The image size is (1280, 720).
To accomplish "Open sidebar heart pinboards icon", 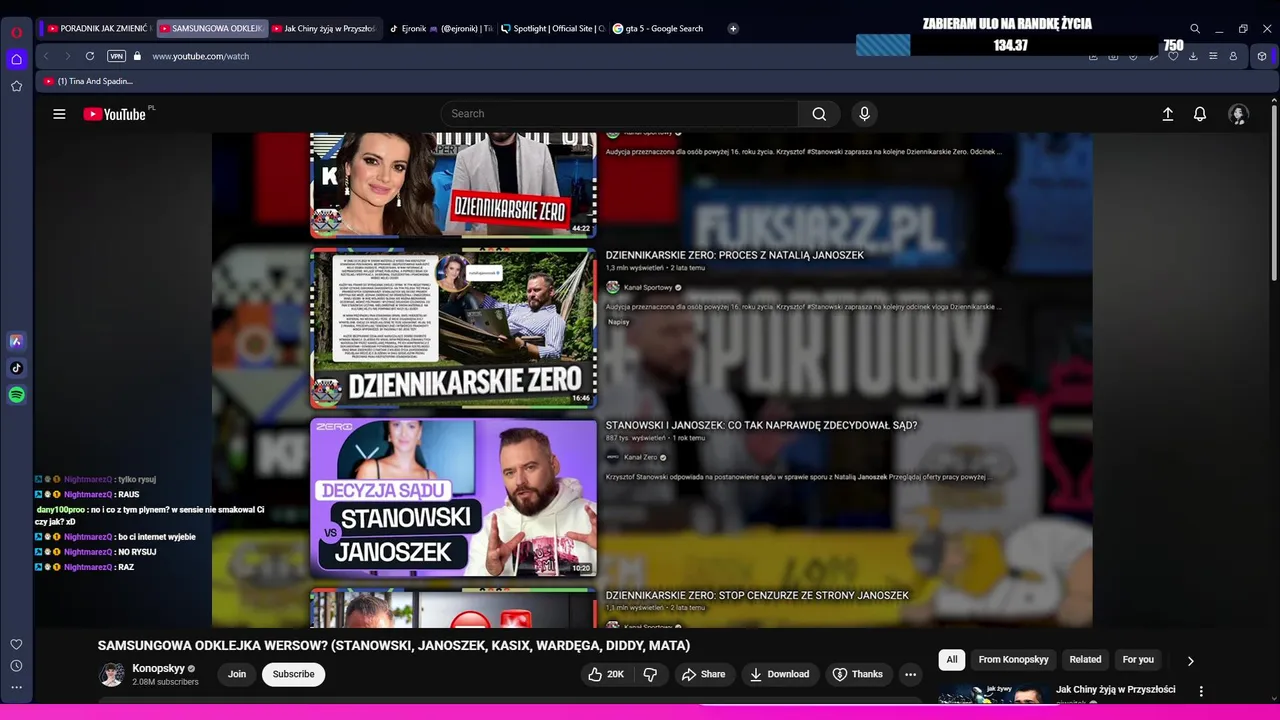I will tap(16, 644).
